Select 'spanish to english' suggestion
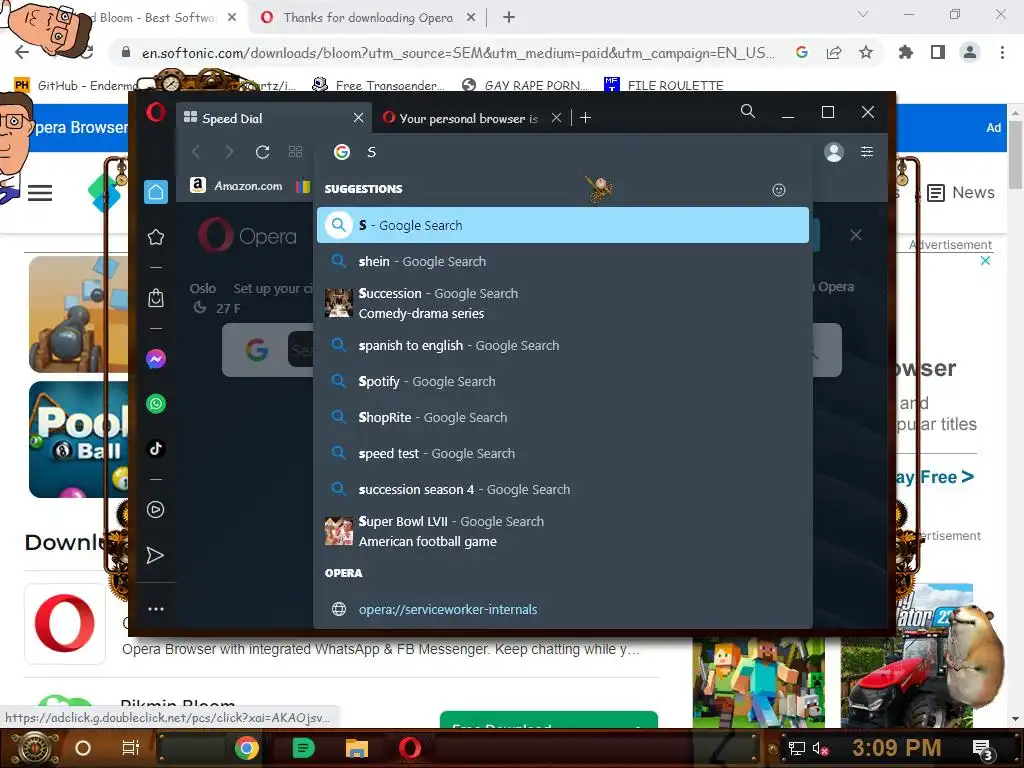Viewport: 1024px width, 768px height. pyautogui.click(x=563, y=345)
